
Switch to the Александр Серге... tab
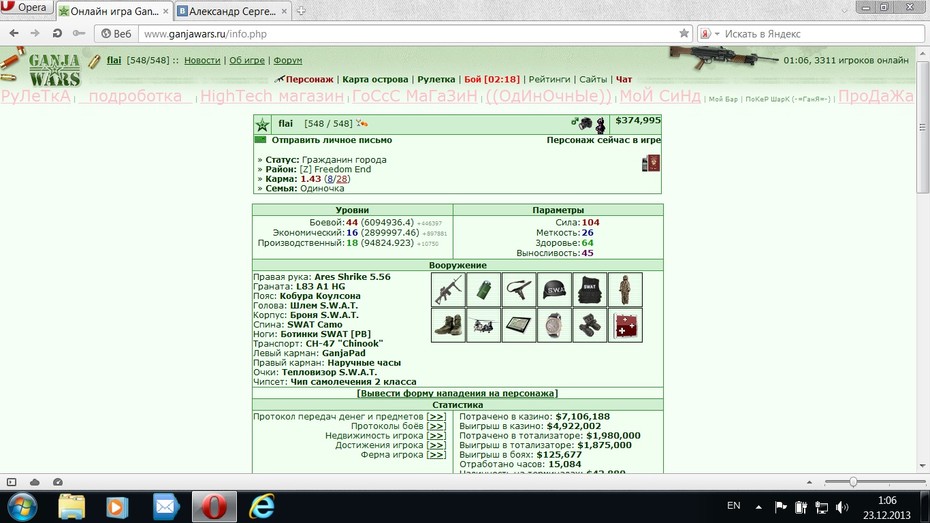click(232, 11)
